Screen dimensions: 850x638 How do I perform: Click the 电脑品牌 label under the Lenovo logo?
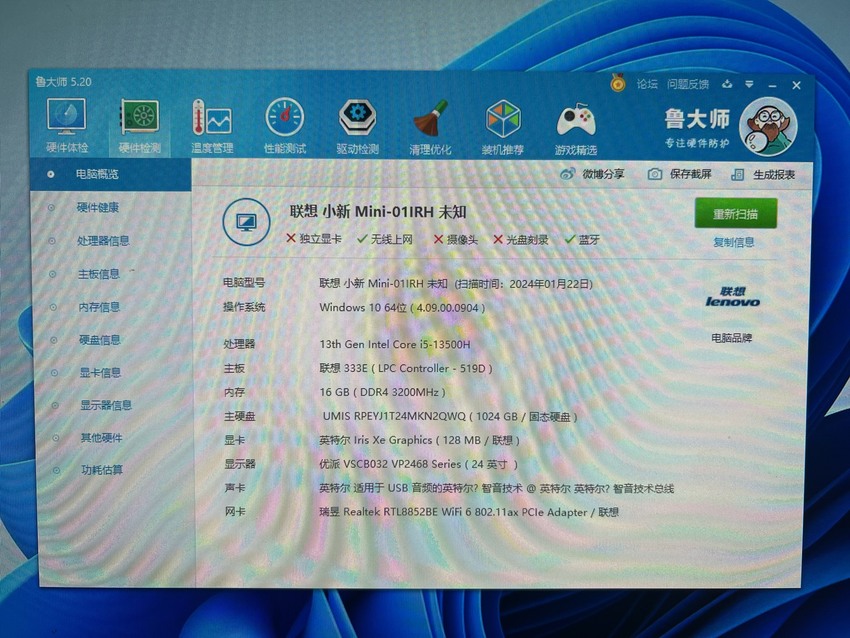[x=732, y=338]
